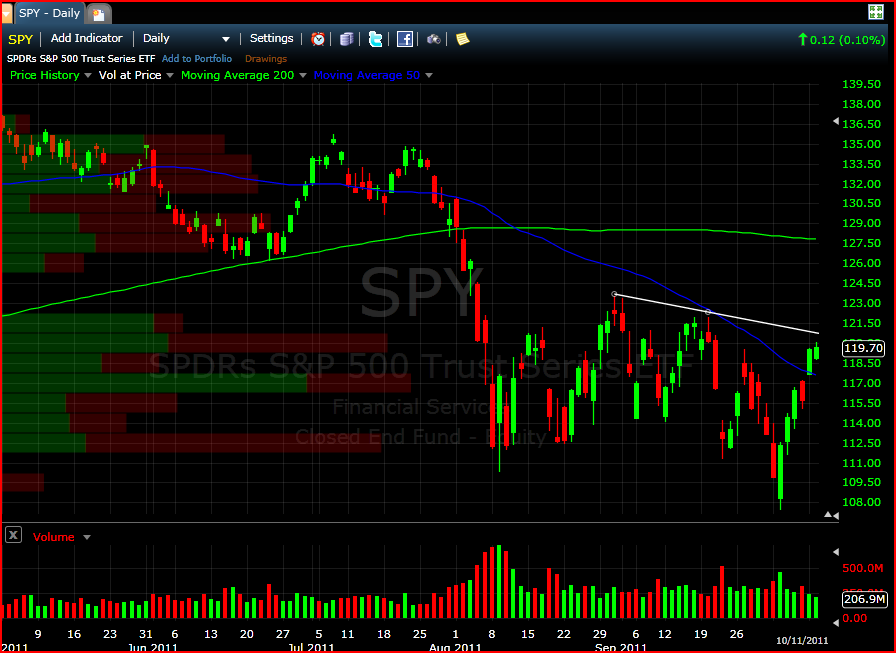Click the price axis collapse arrows near 108.00
896x653 pixels.
(831, 515)
